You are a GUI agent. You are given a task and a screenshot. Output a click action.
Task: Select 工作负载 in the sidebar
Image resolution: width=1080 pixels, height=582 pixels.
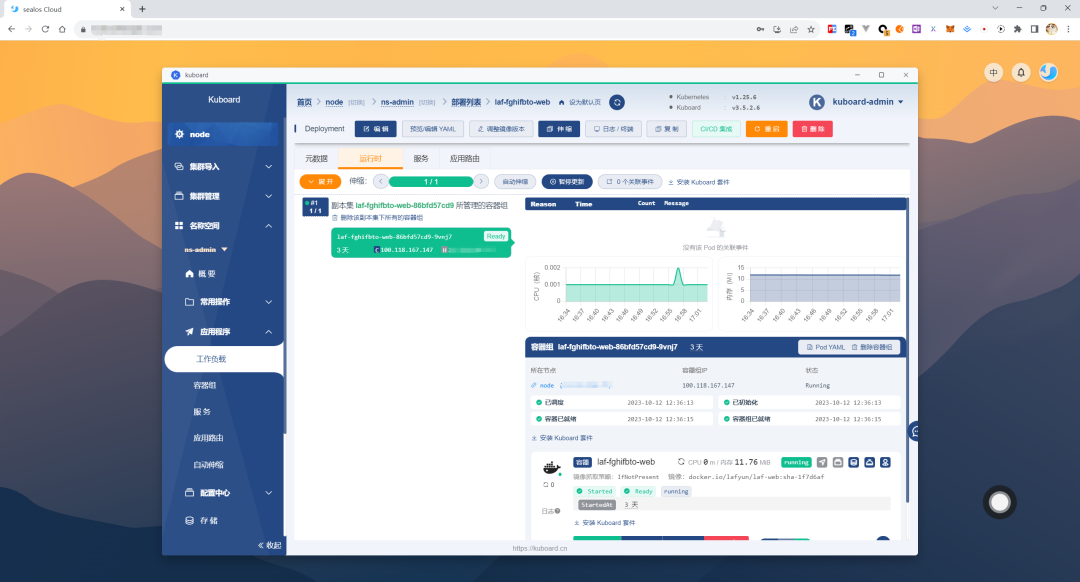225,359
